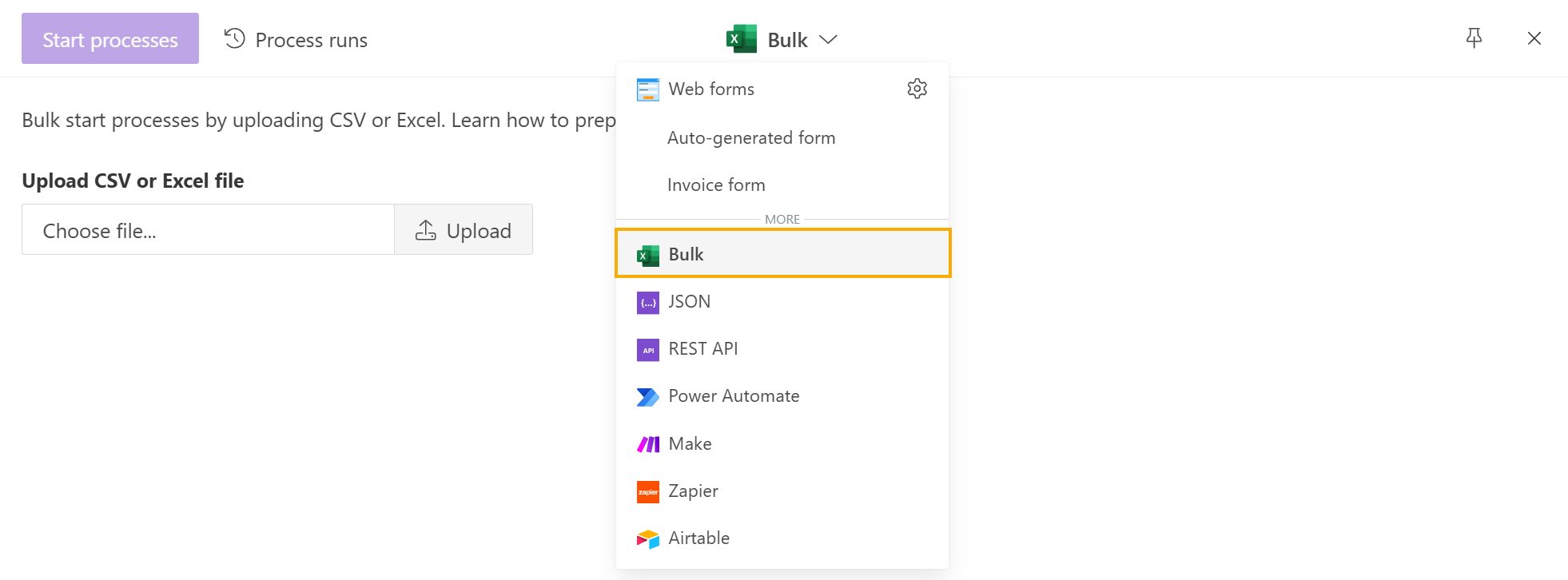Image resolution: width=1568 pixels, height=580 pixels.
Task: Click the Upload button
Action: click(464, 229)
